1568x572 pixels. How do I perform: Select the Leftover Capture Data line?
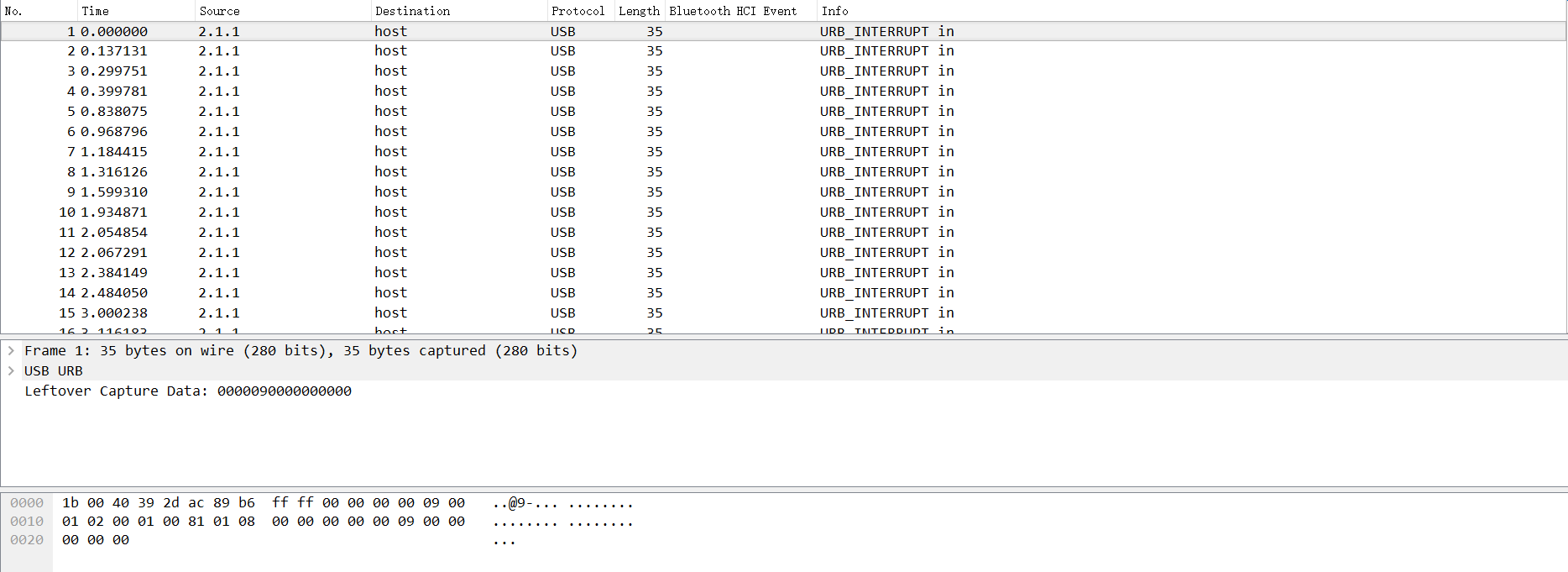click(x=188, y=391)
